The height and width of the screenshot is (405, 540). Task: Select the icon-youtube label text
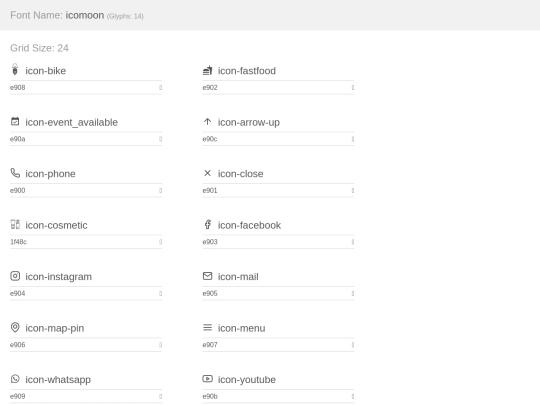point(247,380)
